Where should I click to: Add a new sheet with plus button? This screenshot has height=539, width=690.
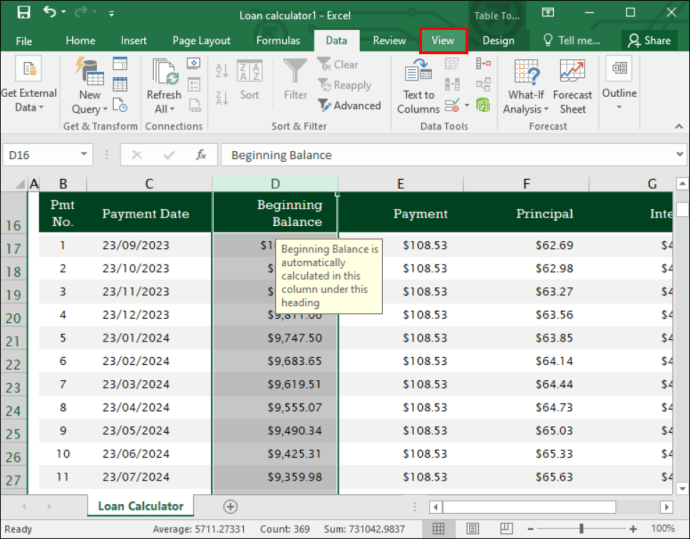point(230,506)
